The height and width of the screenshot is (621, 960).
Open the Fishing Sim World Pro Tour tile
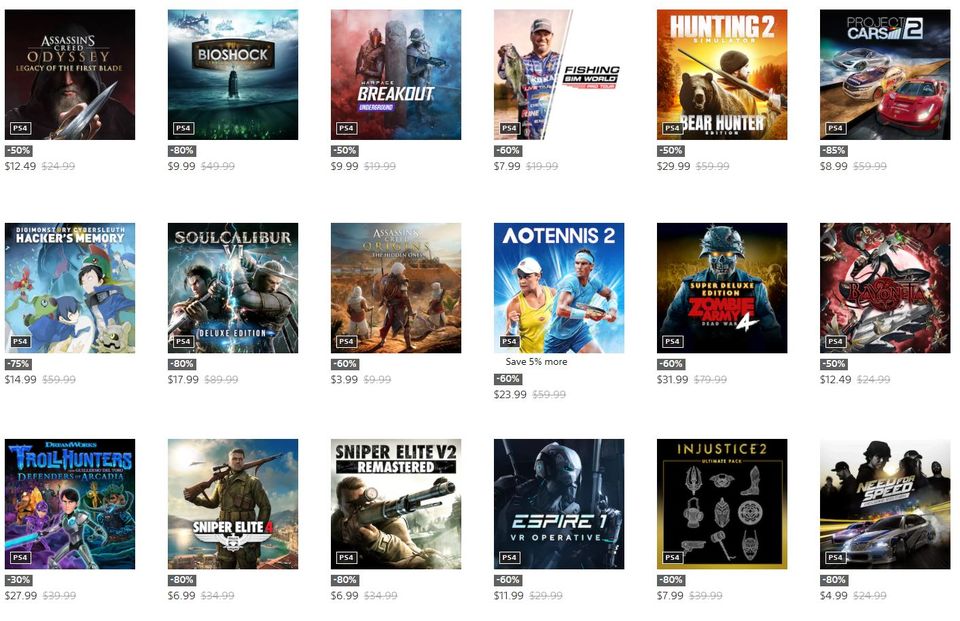tap(559, 75)
